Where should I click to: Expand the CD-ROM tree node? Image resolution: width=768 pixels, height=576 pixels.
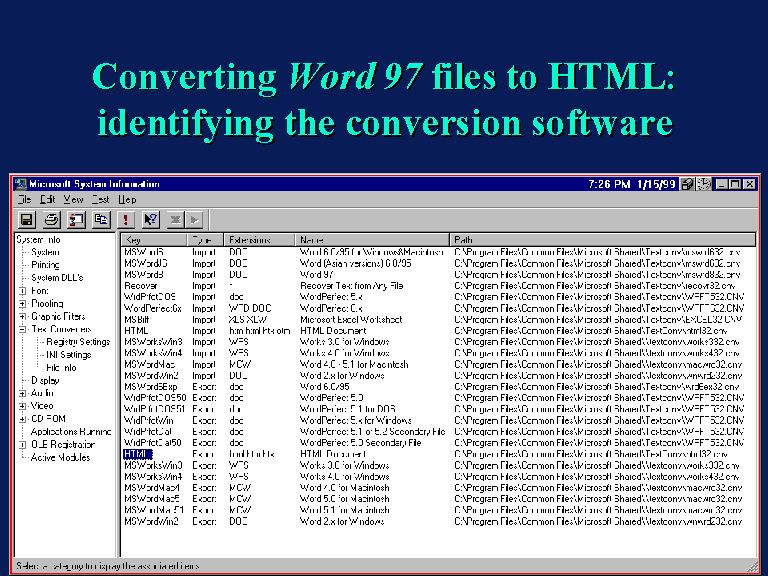pos(23,419)
